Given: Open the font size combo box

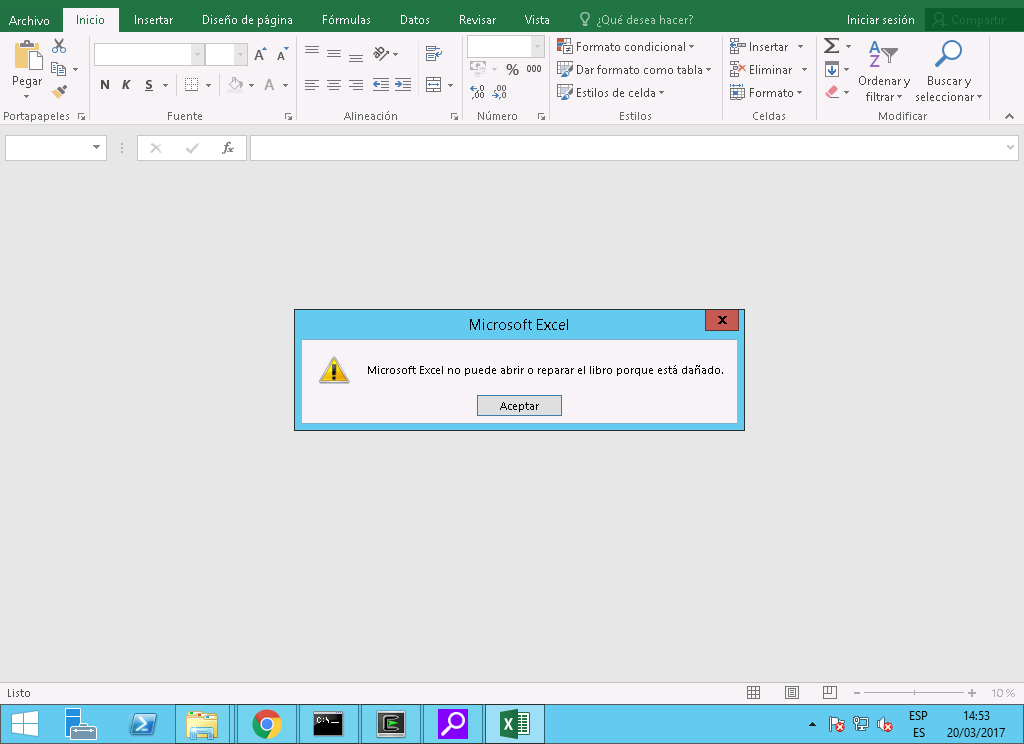Looking at the screenshot, I should click(x=226, y=55).
